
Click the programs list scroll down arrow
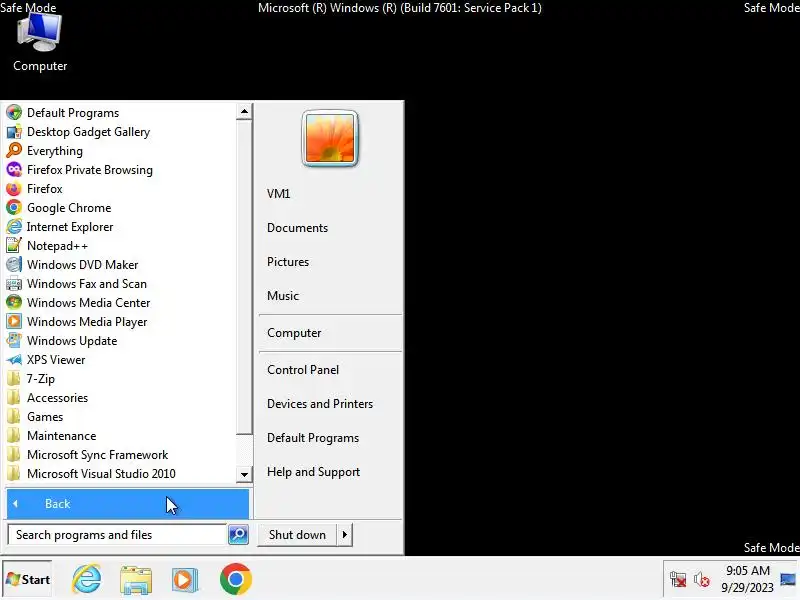tap(244, 474)
